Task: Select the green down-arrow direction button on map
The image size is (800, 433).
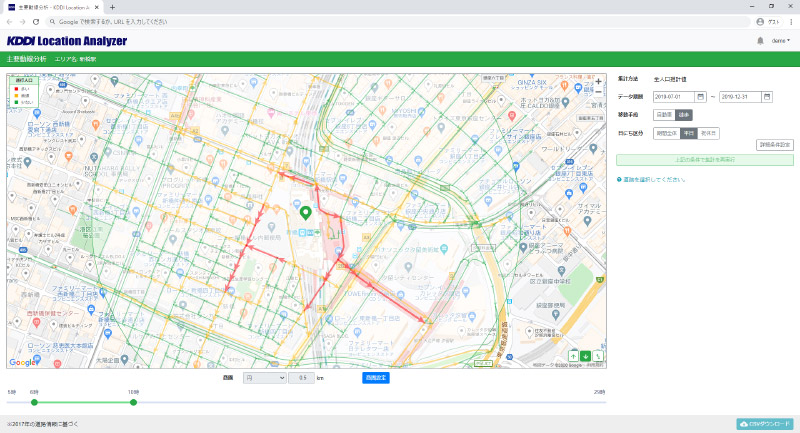Action: click(586, 356)
